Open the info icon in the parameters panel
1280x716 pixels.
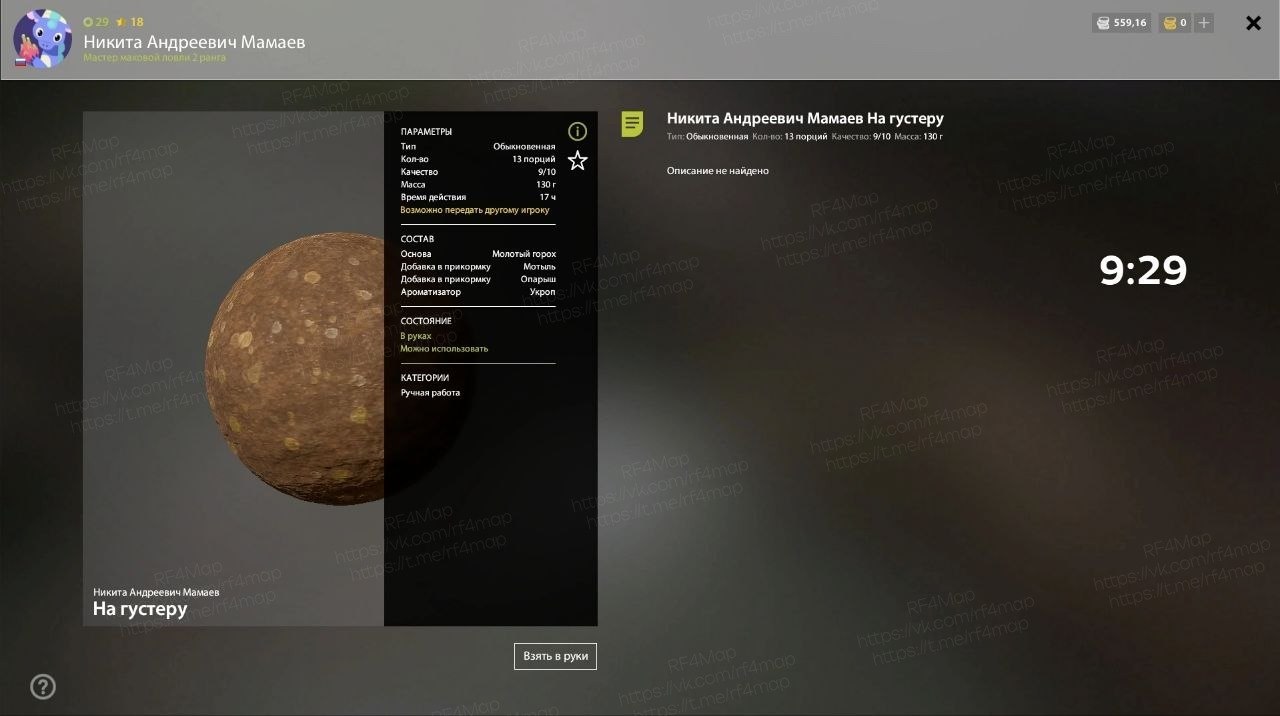point(577,131)
